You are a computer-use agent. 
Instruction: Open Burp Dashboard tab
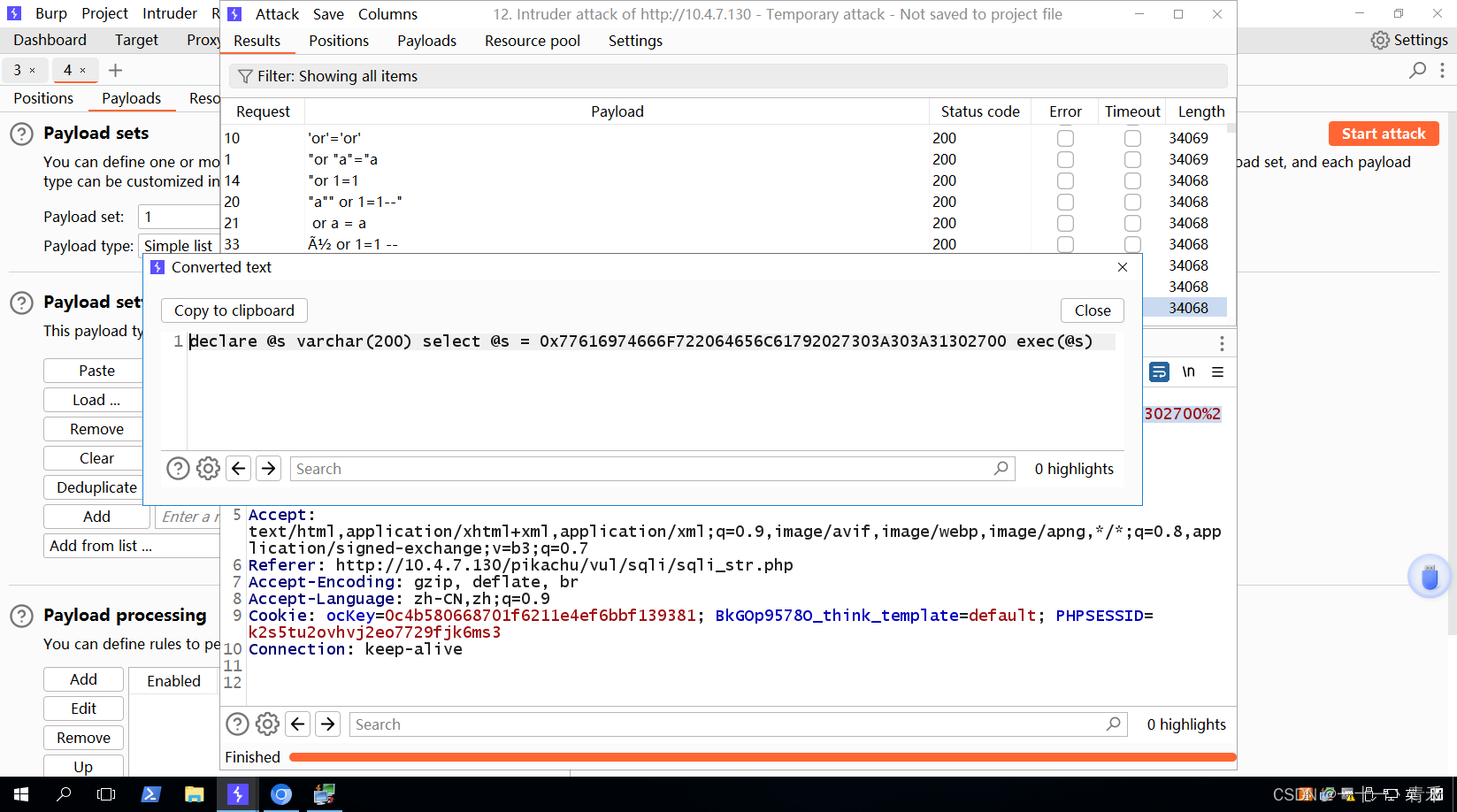click(50, 40)
